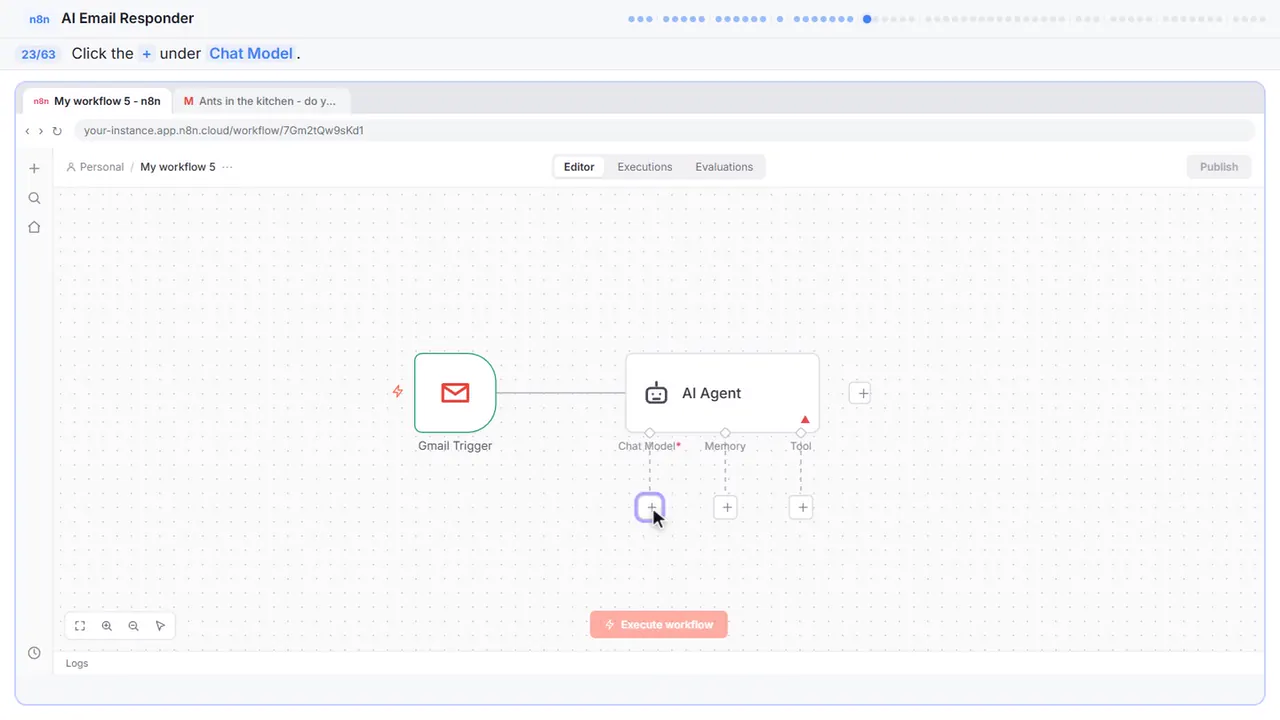Click the browser address bar
1280x720 pixels.
tap(664, 131)
